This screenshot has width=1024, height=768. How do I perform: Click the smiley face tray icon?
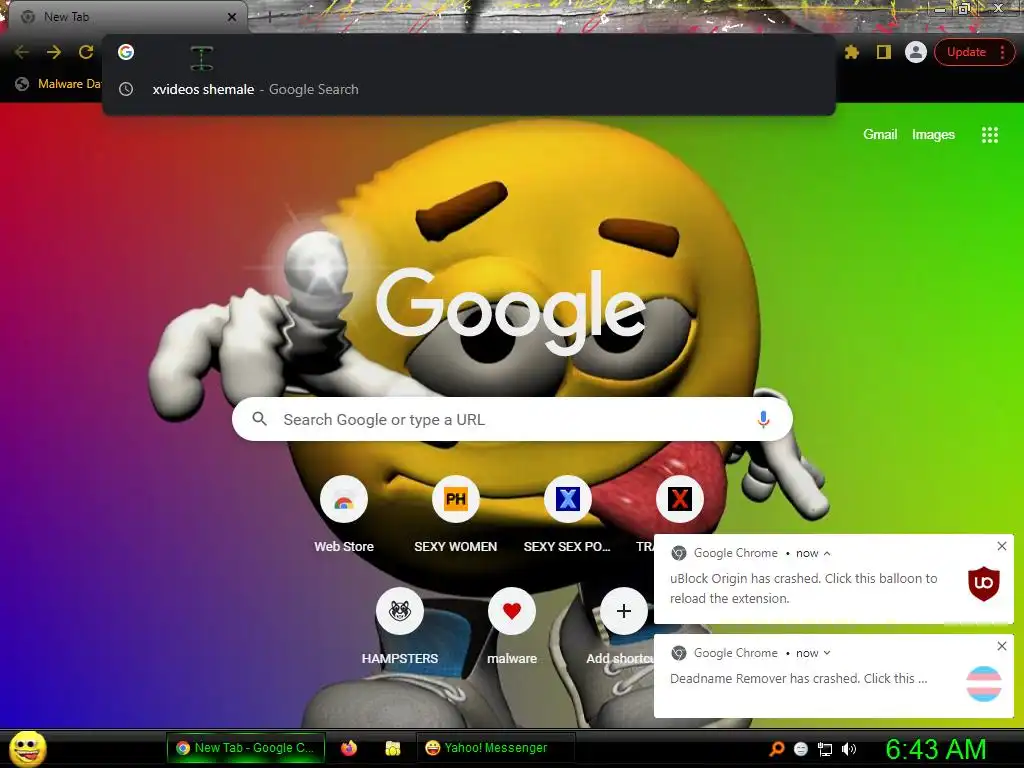coord(801,749)
